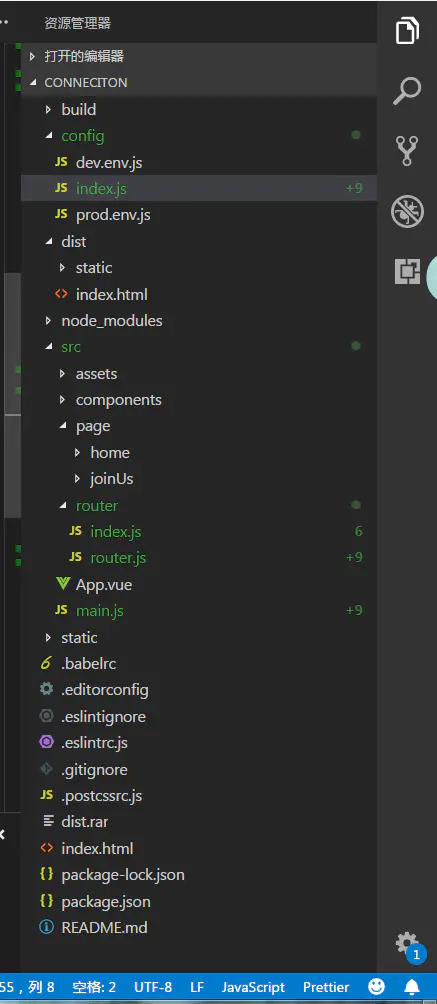Screen dimensions: 437x1004
Task: Click the smiley feedback icon in status bar
Action: pyautogui.click(x=377, y=987)
